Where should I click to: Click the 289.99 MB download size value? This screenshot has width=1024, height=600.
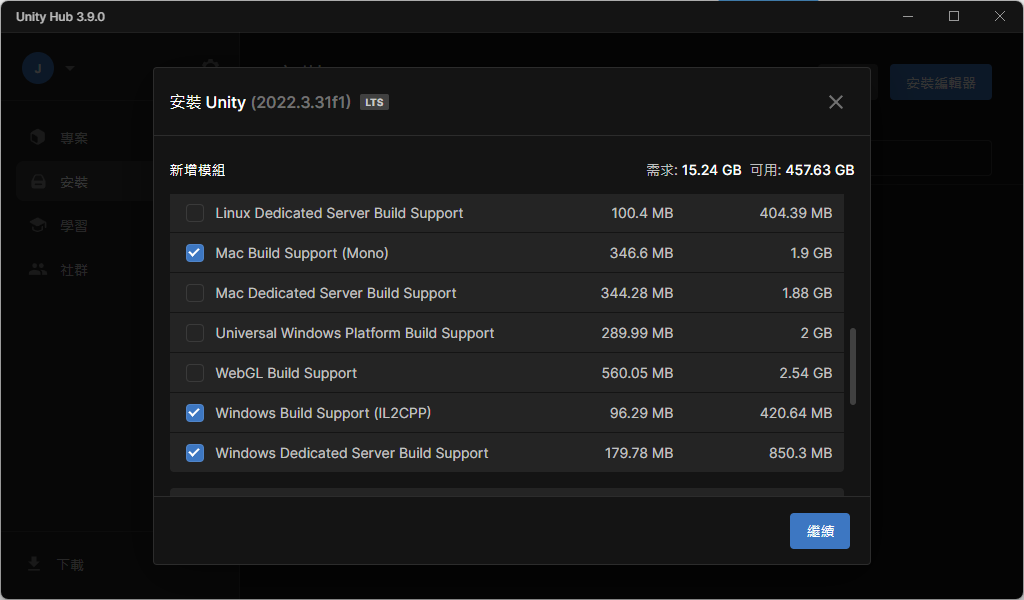pos(637,333)
